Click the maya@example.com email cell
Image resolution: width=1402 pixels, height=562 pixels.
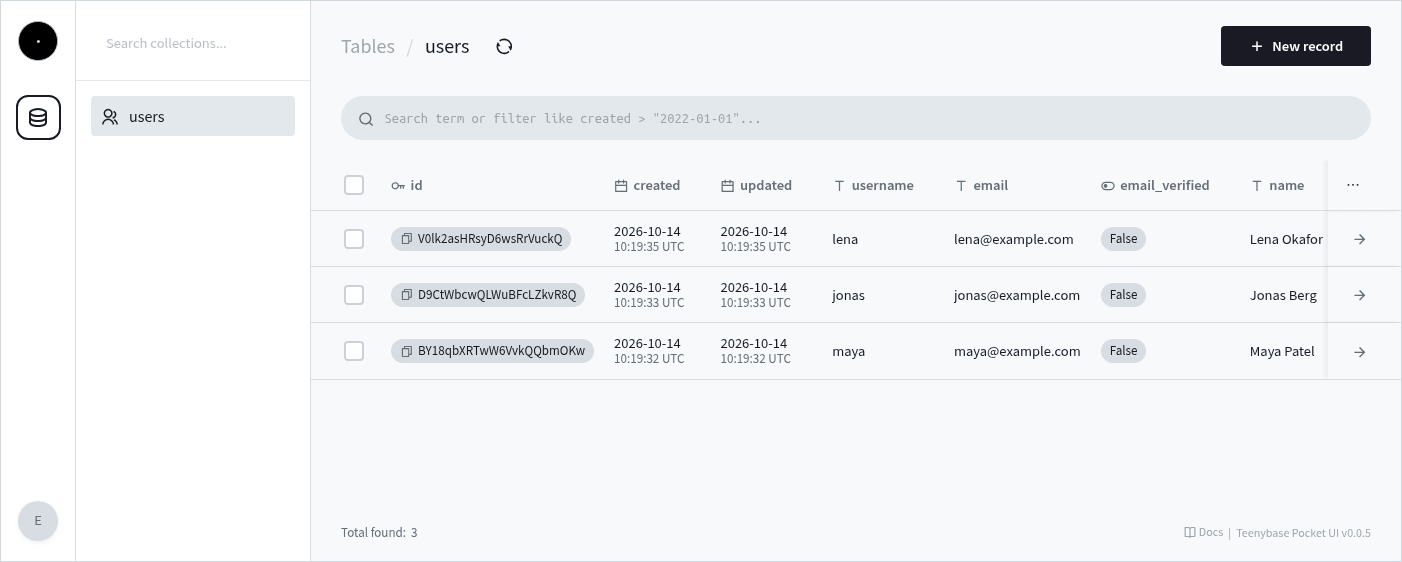[x=1017, y=351]
